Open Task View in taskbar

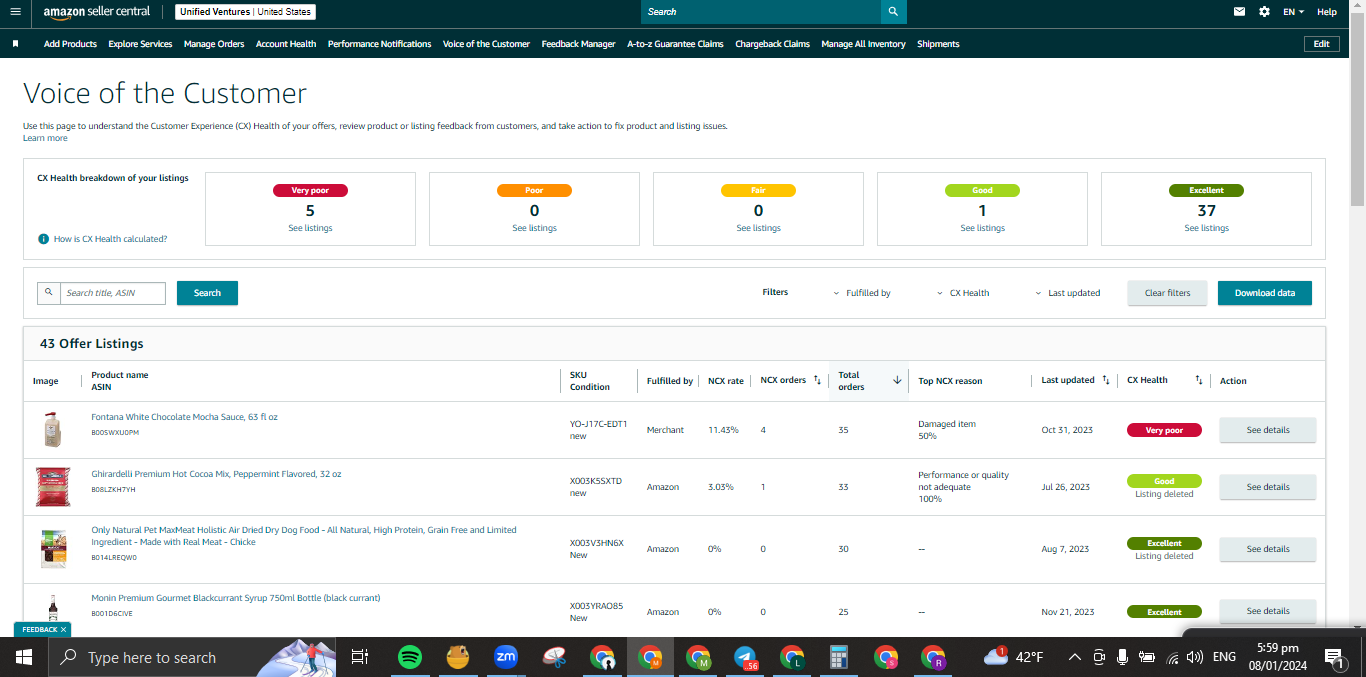pos(359,657)
